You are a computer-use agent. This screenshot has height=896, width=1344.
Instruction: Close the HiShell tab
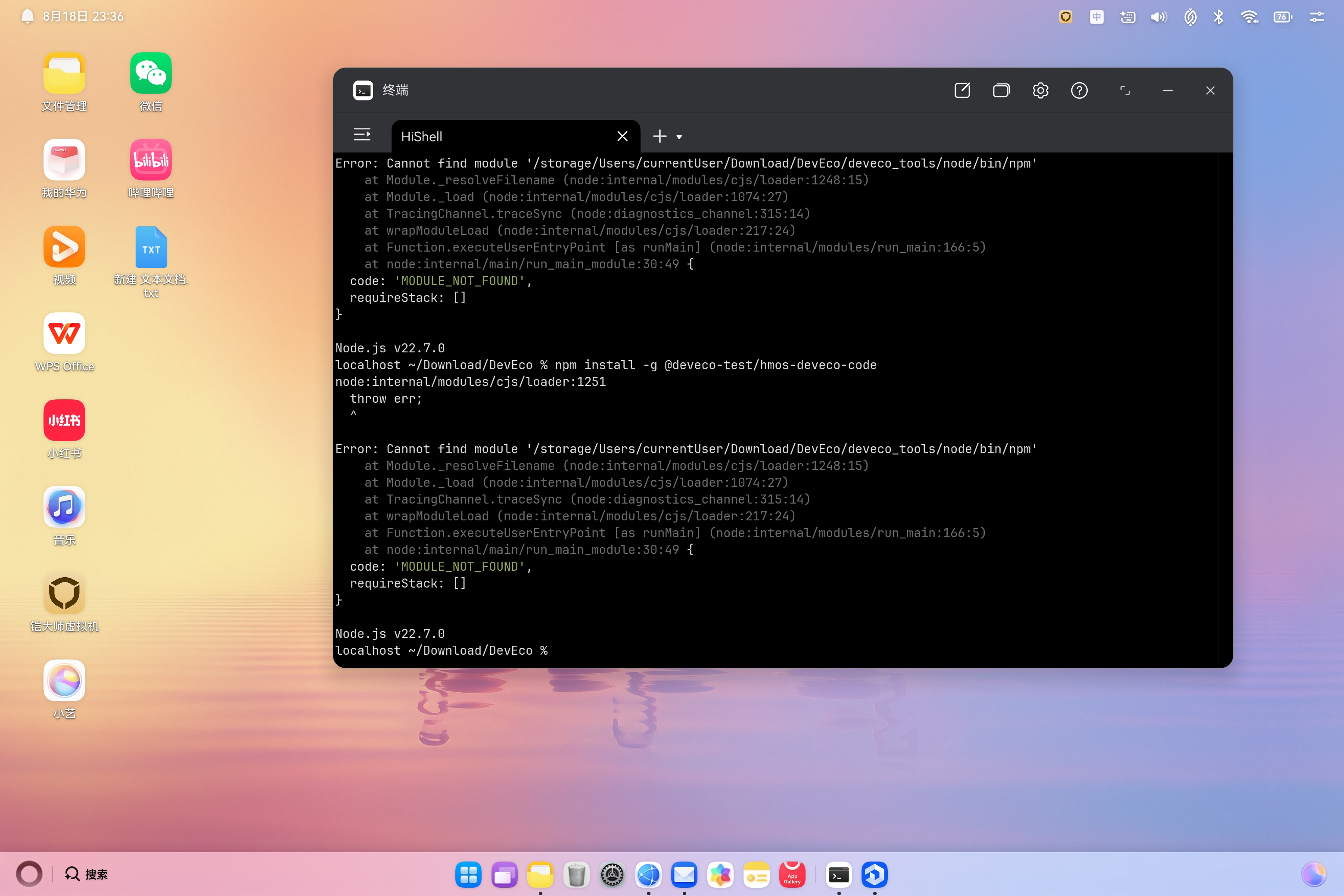(x=622, y=136)
